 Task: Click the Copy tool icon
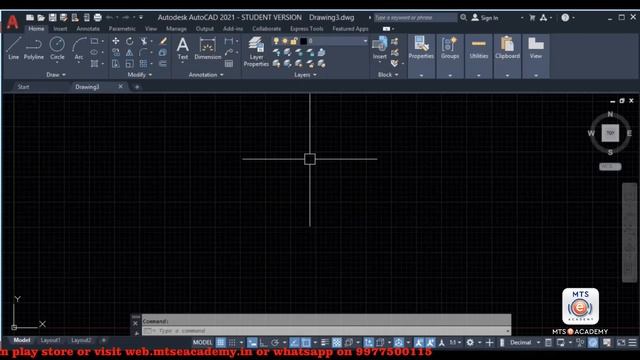pos(116,52)
